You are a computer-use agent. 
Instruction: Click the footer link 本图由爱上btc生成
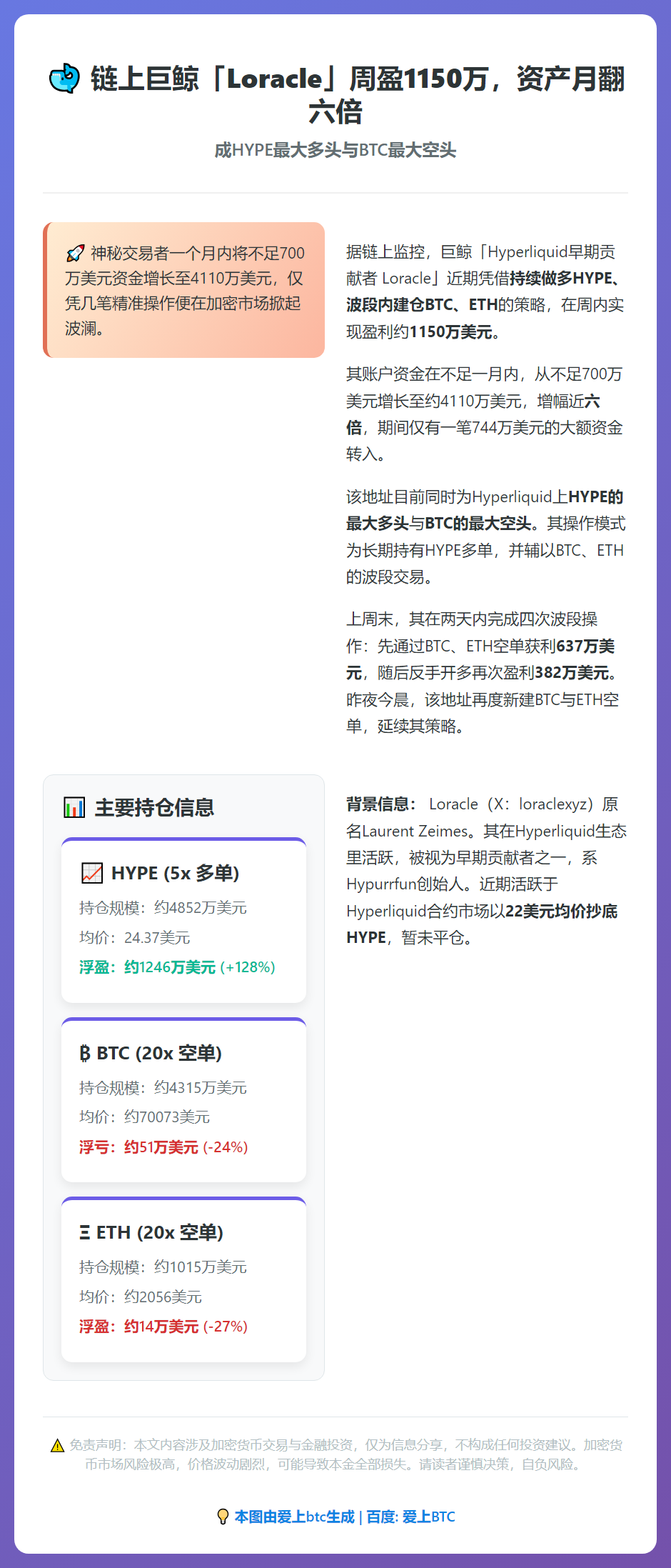point(295,1517)
